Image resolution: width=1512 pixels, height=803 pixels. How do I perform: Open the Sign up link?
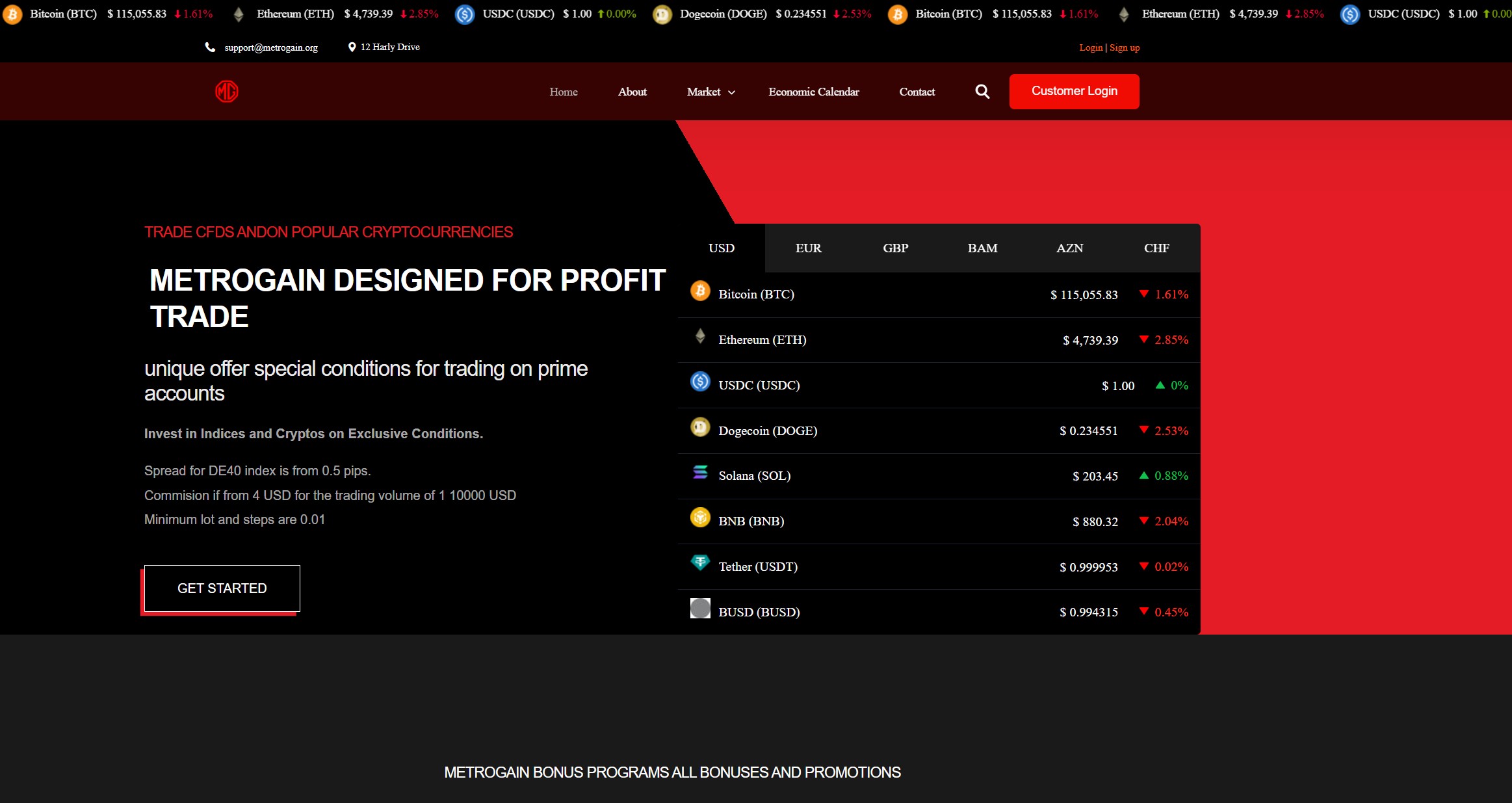pyautogui.click(x=1124, y=47)
